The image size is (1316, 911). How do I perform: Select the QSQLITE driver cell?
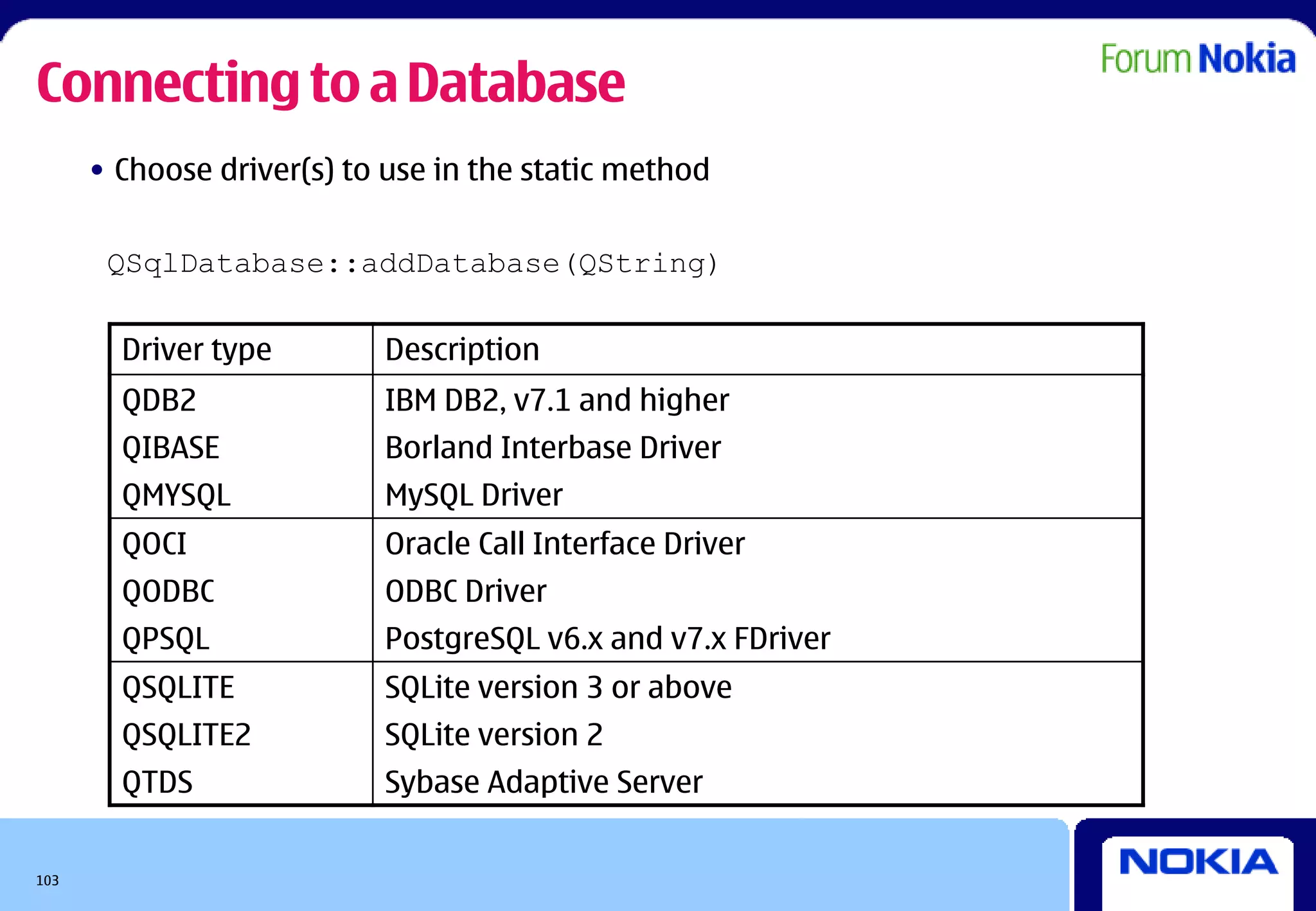click(x=178, y=688)
